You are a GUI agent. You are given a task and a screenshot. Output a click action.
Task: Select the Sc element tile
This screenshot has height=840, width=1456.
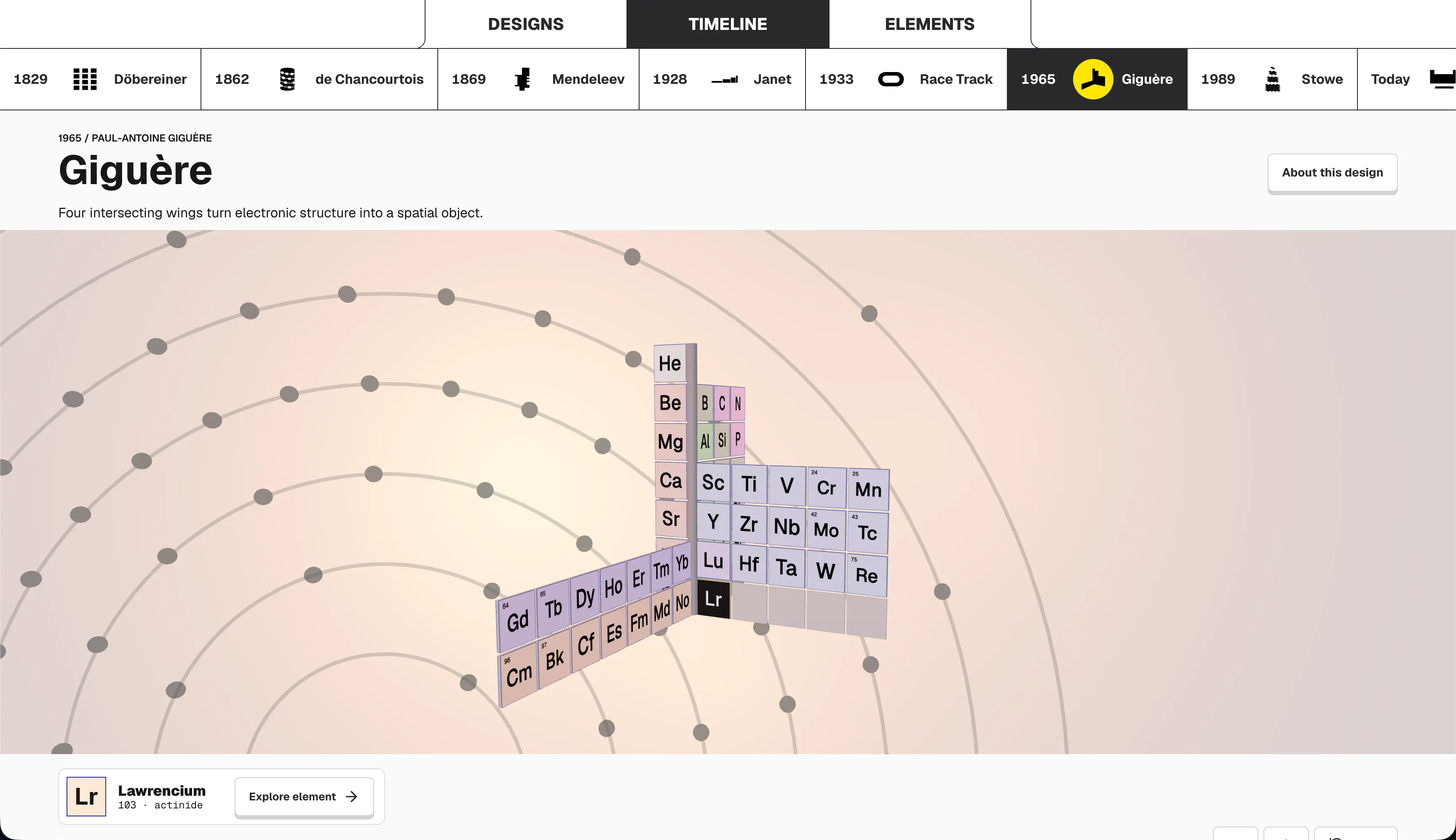point(713,482)
